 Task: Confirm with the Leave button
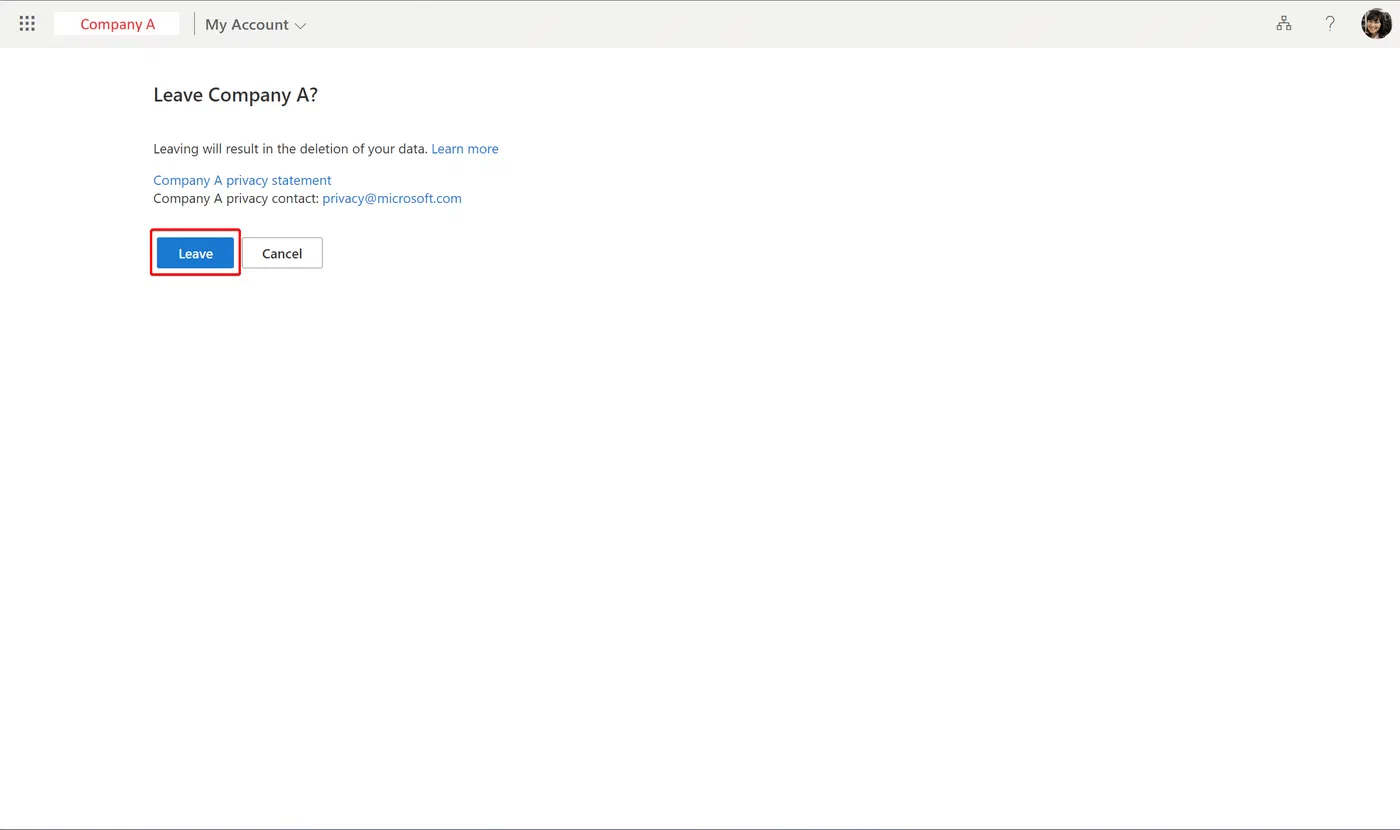[195, 253]
